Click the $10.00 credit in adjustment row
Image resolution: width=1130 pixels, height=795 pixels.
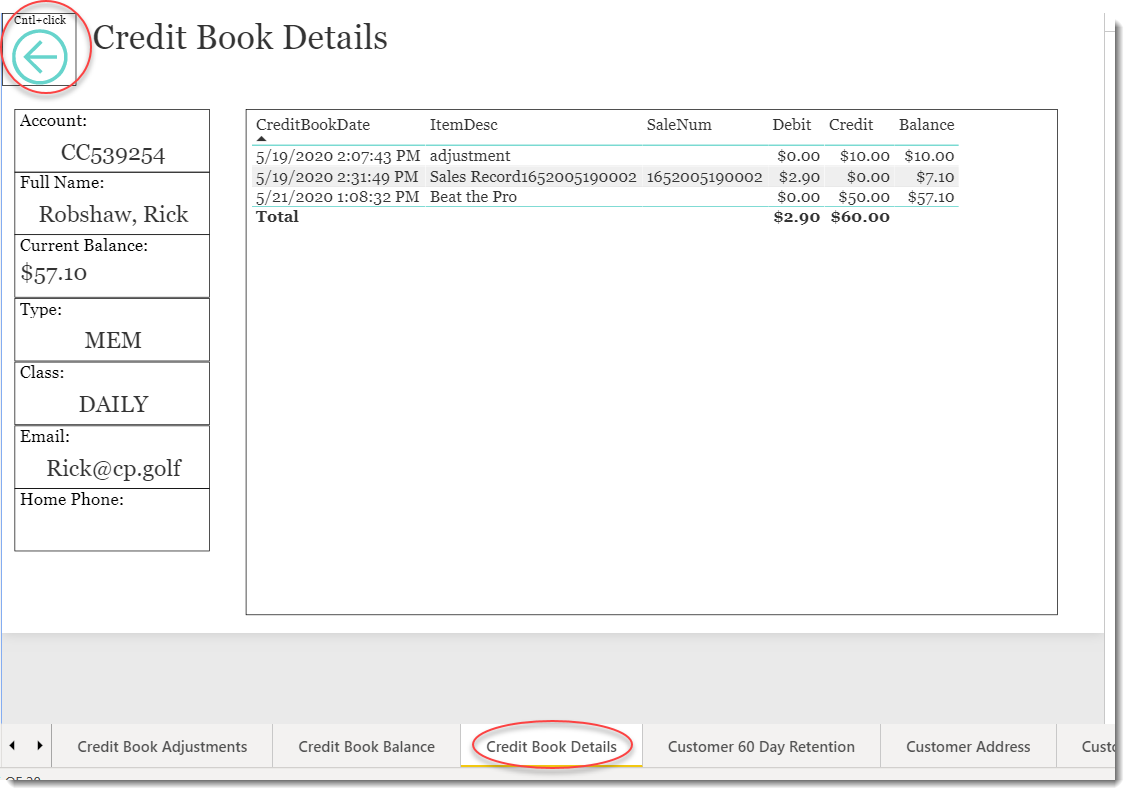pos(865,156)
